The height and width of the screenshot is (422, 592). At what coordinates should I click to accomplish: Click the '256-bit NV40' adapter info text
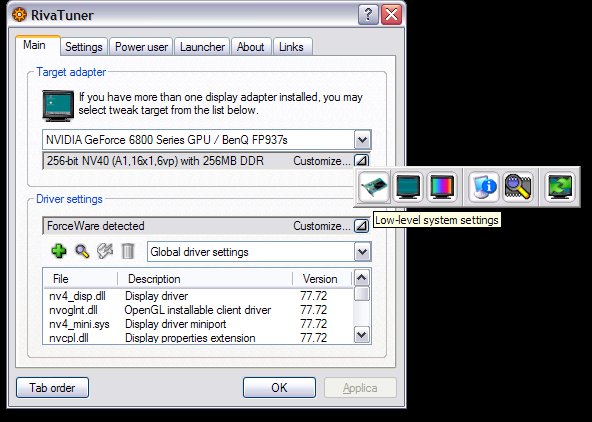pos(155,161)
